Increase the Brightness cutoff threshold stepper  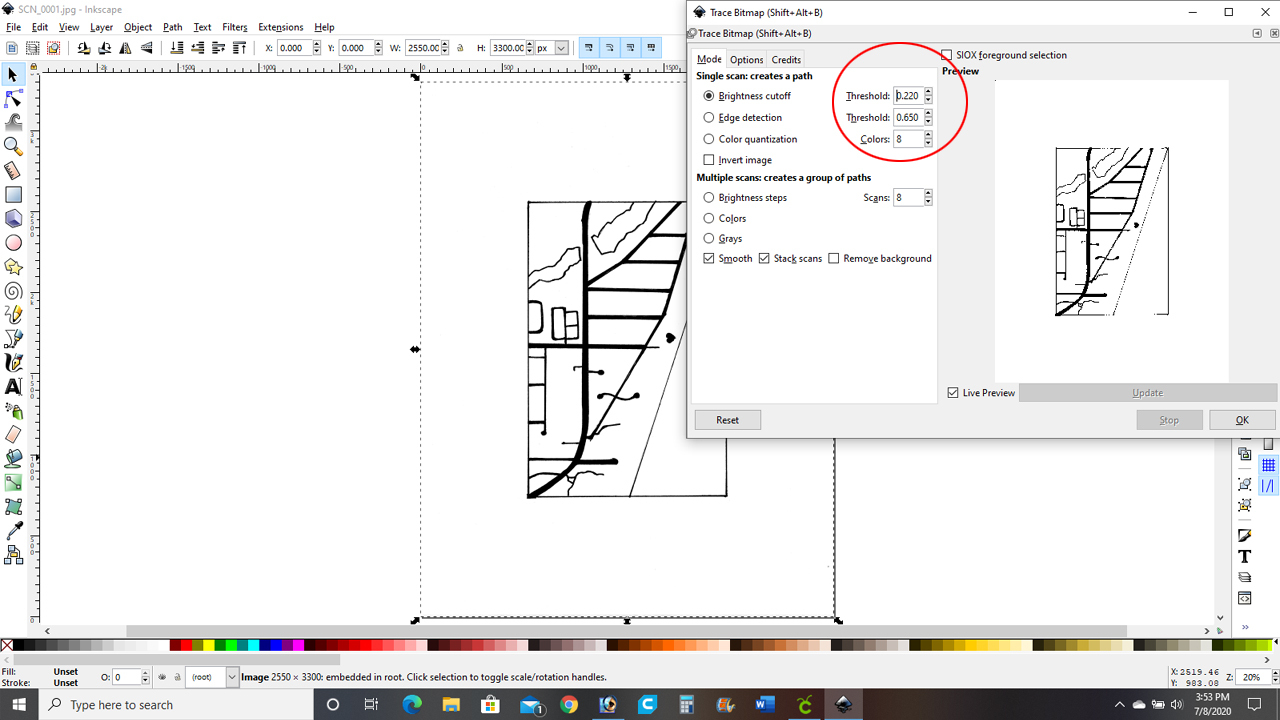pos(928,92)
